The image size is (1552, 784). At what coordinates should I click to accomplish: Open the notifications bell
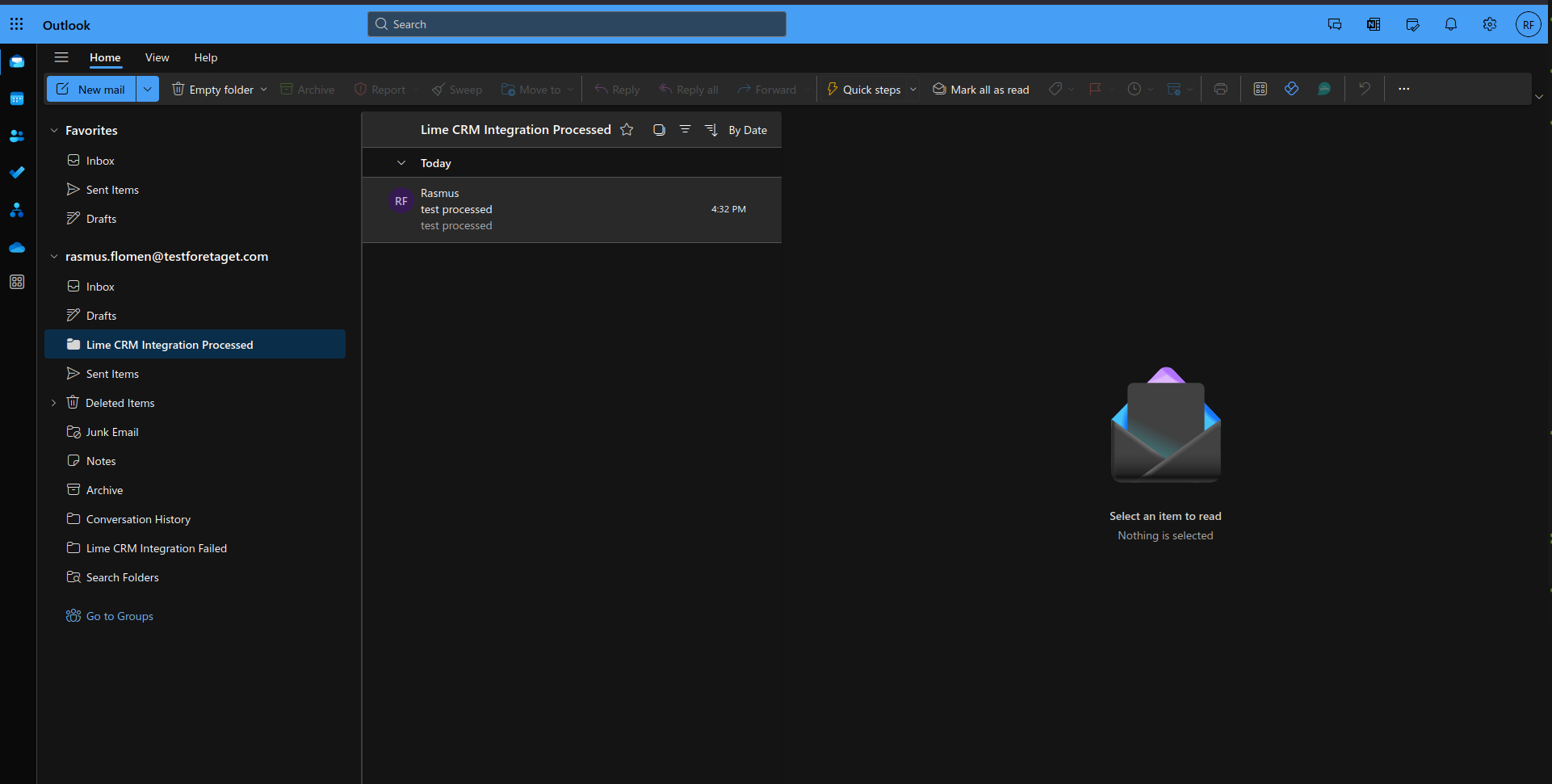click(x=1451, y=24)
